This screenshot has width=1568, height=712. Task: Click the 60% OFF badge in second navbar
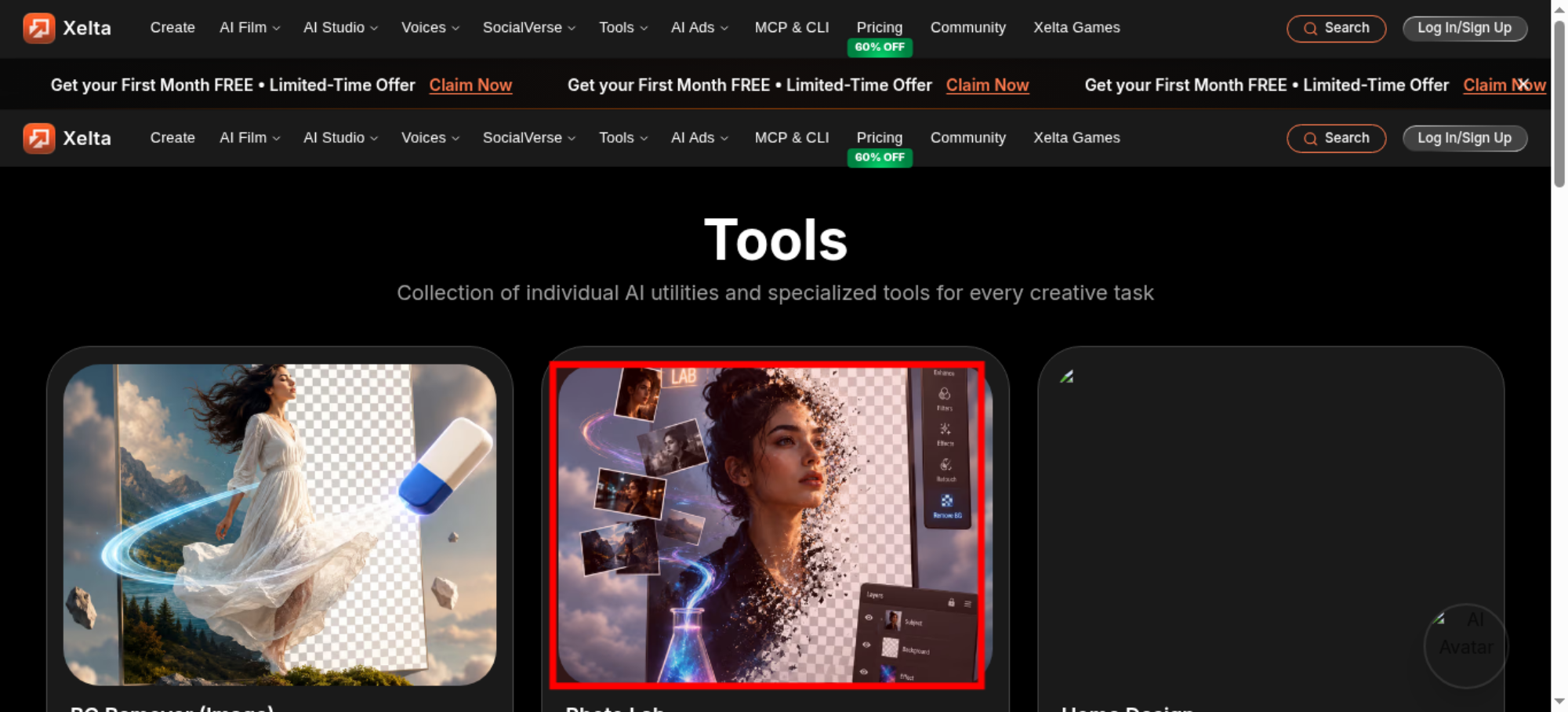[880, 157]
